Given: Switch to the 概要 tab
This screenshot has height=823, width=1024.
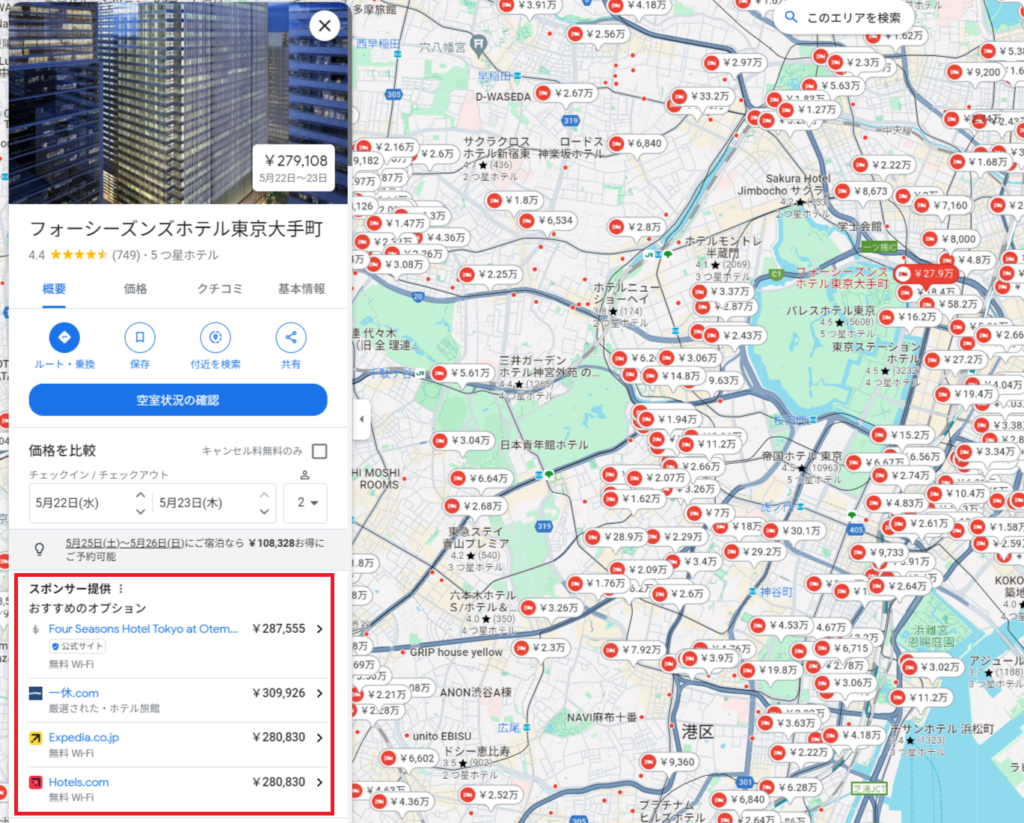Looking at the screenshot, I should click(54, 289).
